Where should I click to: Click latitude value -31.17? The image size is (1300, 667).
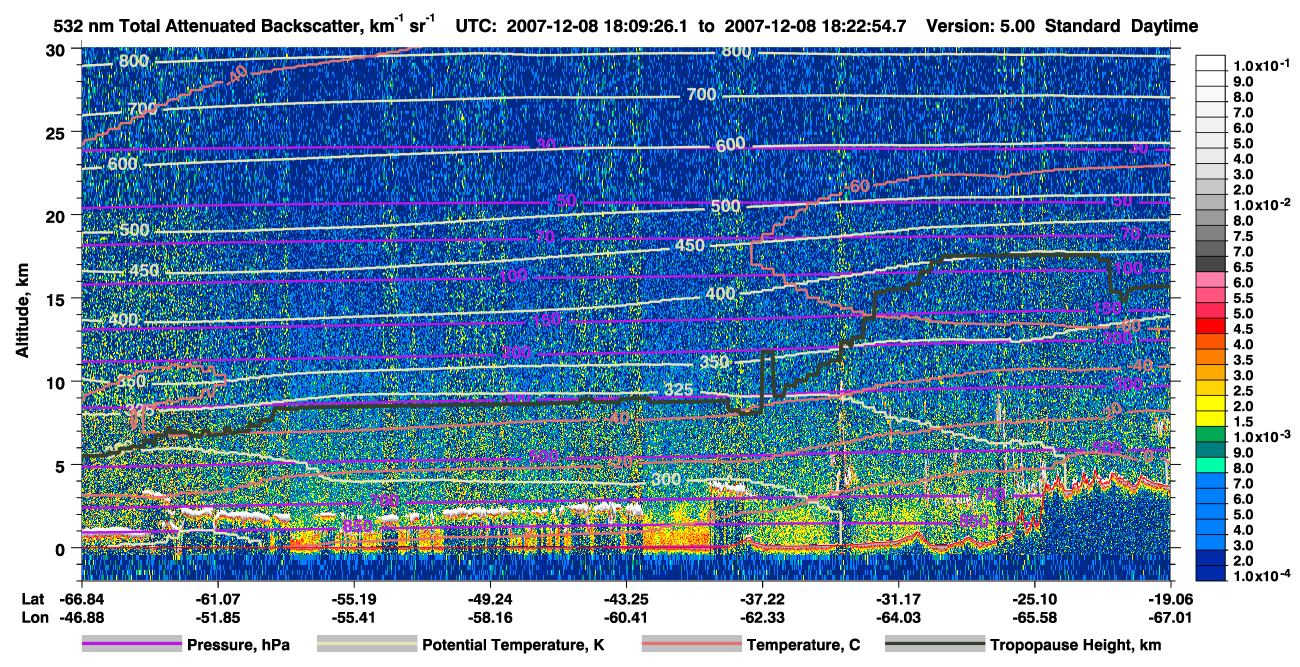click(x=899, y=598)
